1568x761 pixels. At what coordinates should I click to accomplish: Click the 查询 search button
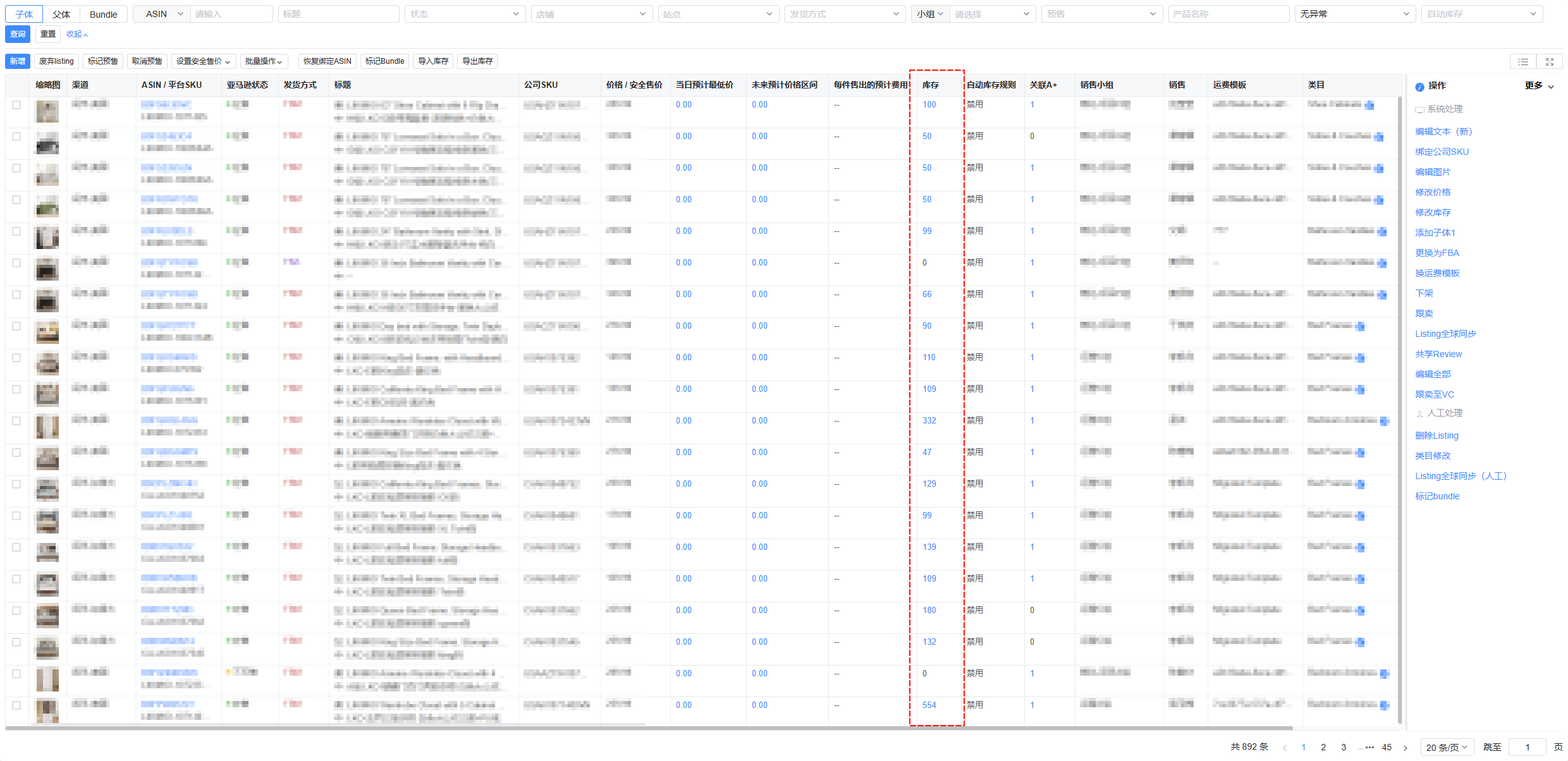click(x=18, y=34)
